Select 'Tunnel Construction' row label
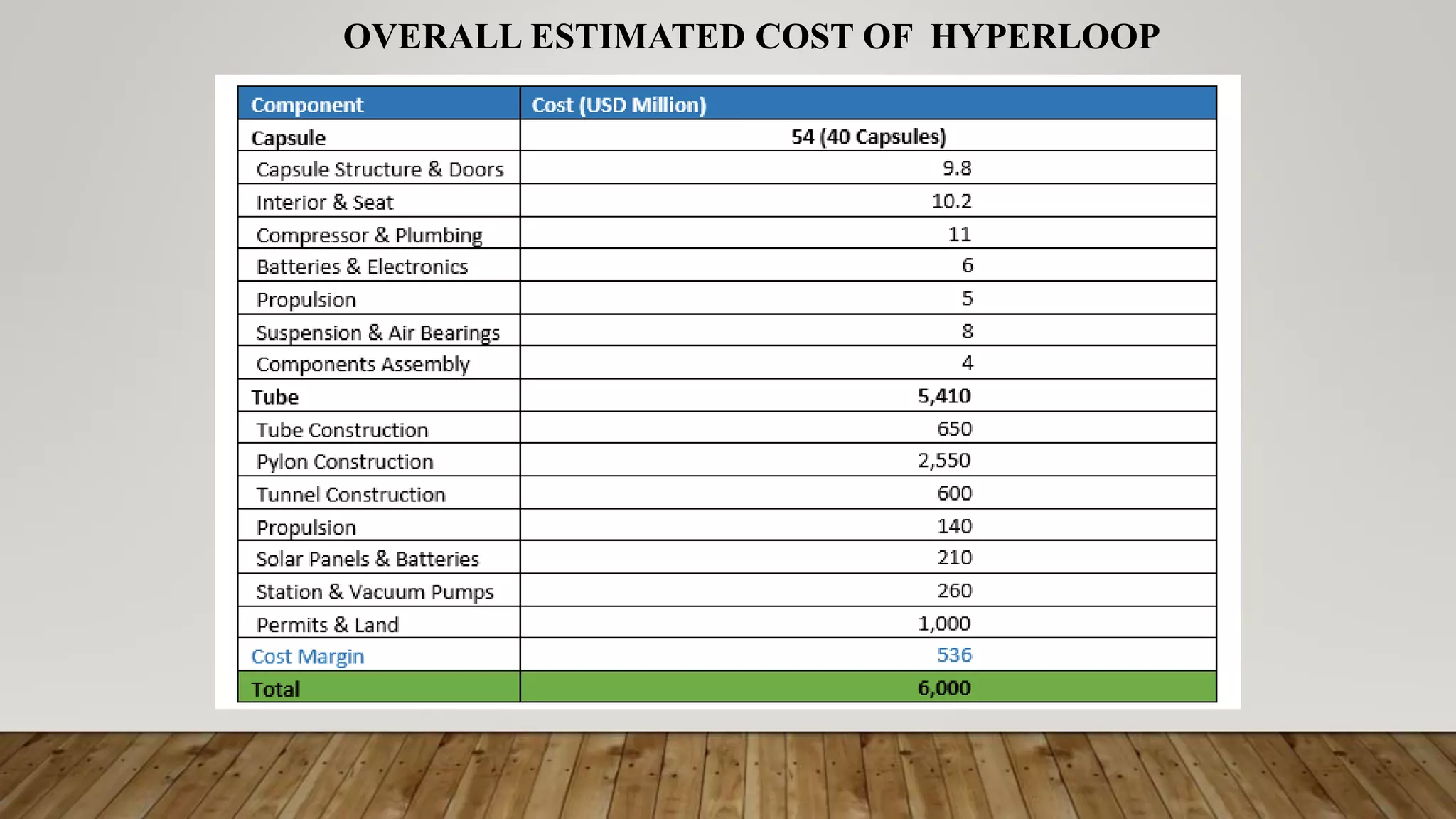The image size is (1456, 819). (350, 494)
